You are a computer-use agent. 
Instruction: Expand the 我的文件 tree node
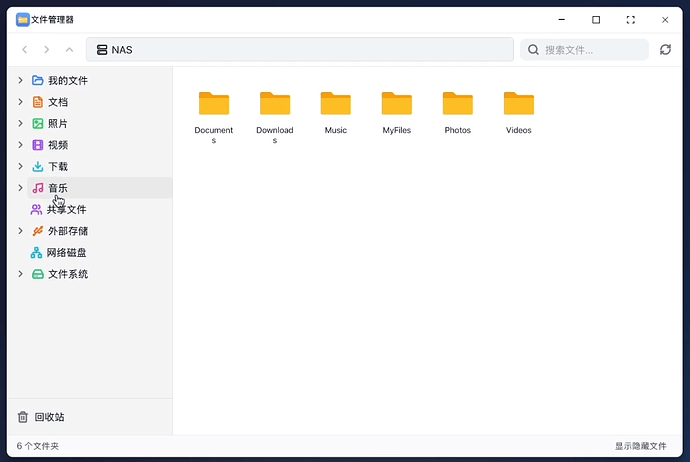click(x=20, y=80)
